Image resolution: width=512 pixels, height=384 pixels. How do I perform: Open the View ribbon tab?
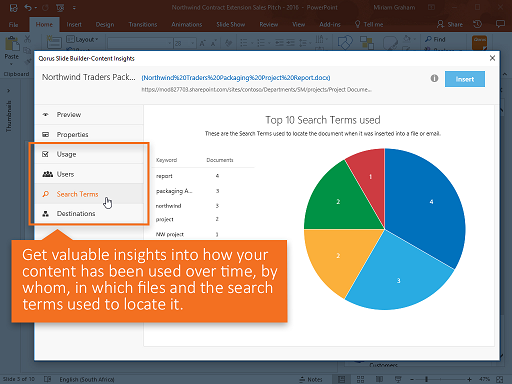[298, 25]
